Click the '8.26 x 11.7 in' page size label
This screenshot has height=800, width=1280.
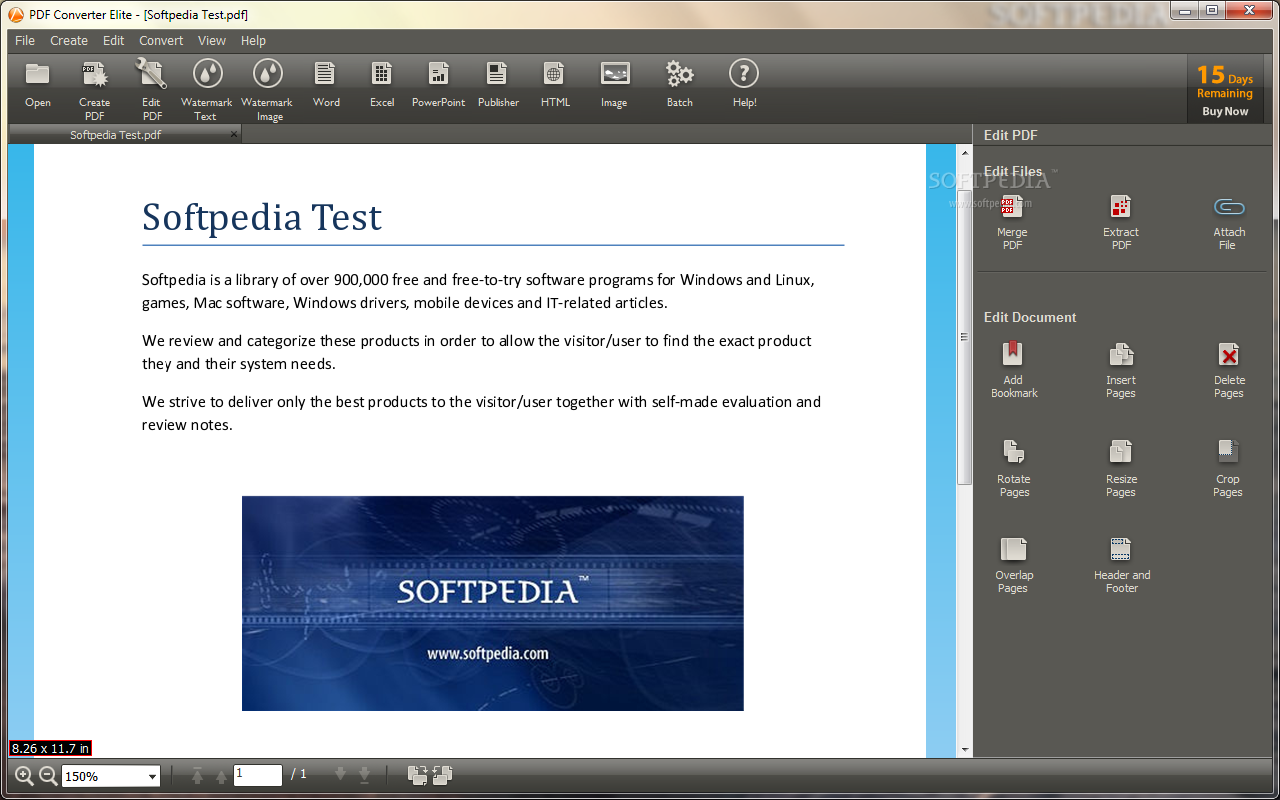pos(50,748)
